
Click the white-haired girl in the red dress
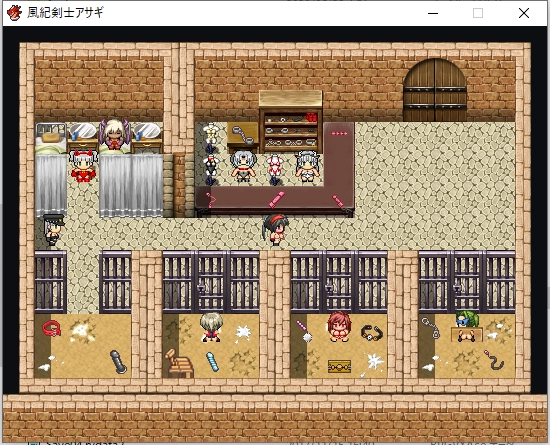coord(83,166)
